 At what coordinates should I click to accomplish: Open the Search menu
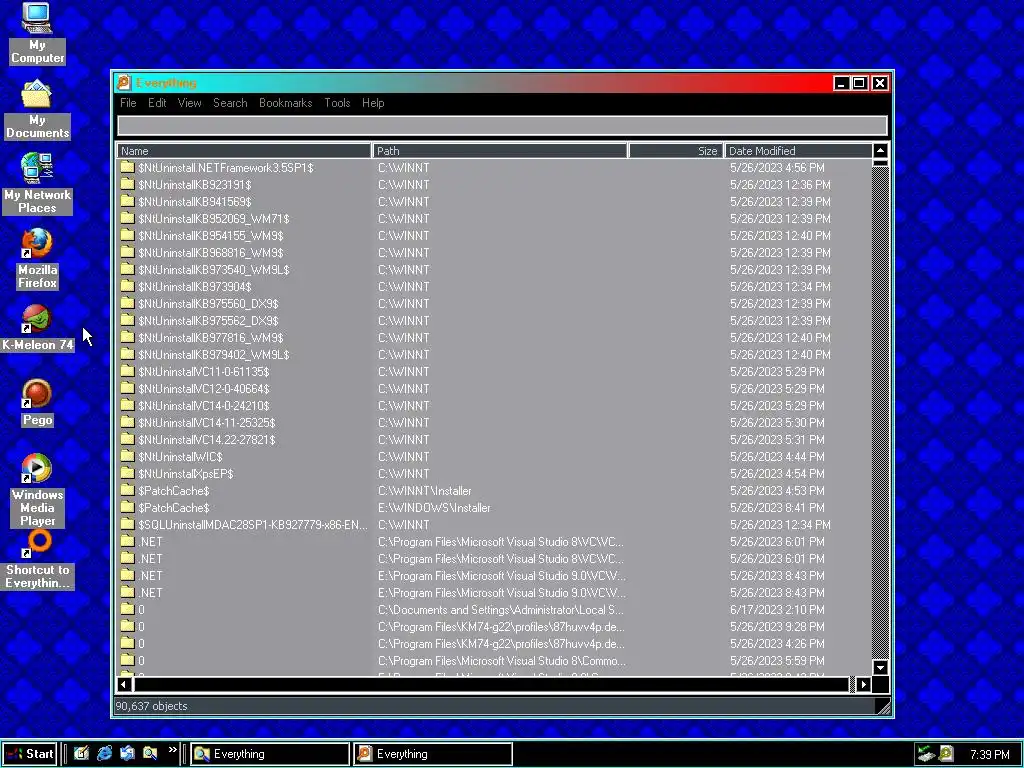pos(230,103)
